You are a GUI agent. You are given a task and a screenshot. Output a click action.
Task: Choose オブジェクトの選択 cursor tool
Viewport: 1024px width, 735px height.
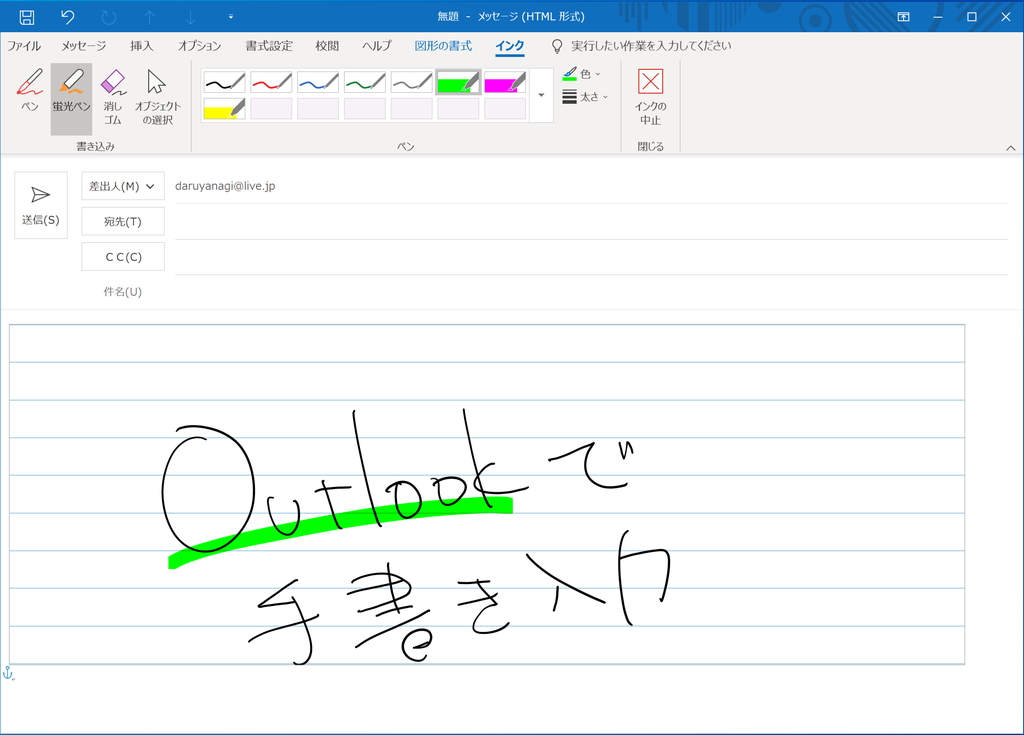coord(157,97)
